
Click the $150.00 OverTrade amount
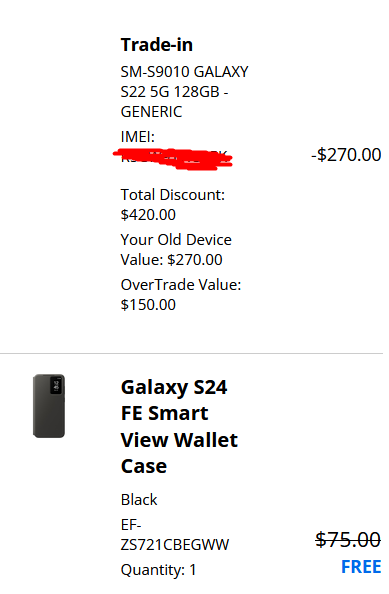pos(148,305)
